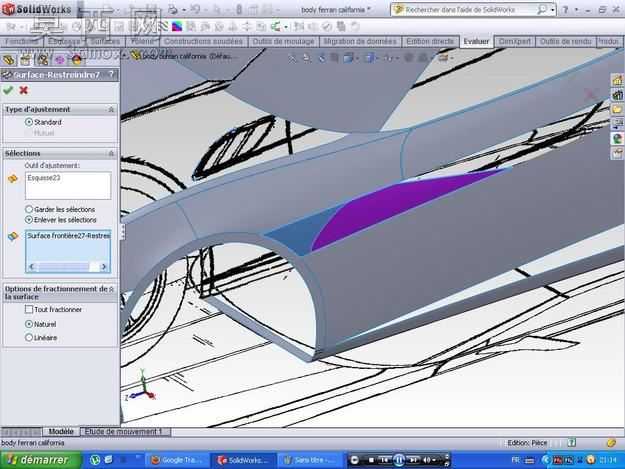This screenshot has height=469, width=625.
Task: Collapse the Sélections section
Action: click(111, 153)
